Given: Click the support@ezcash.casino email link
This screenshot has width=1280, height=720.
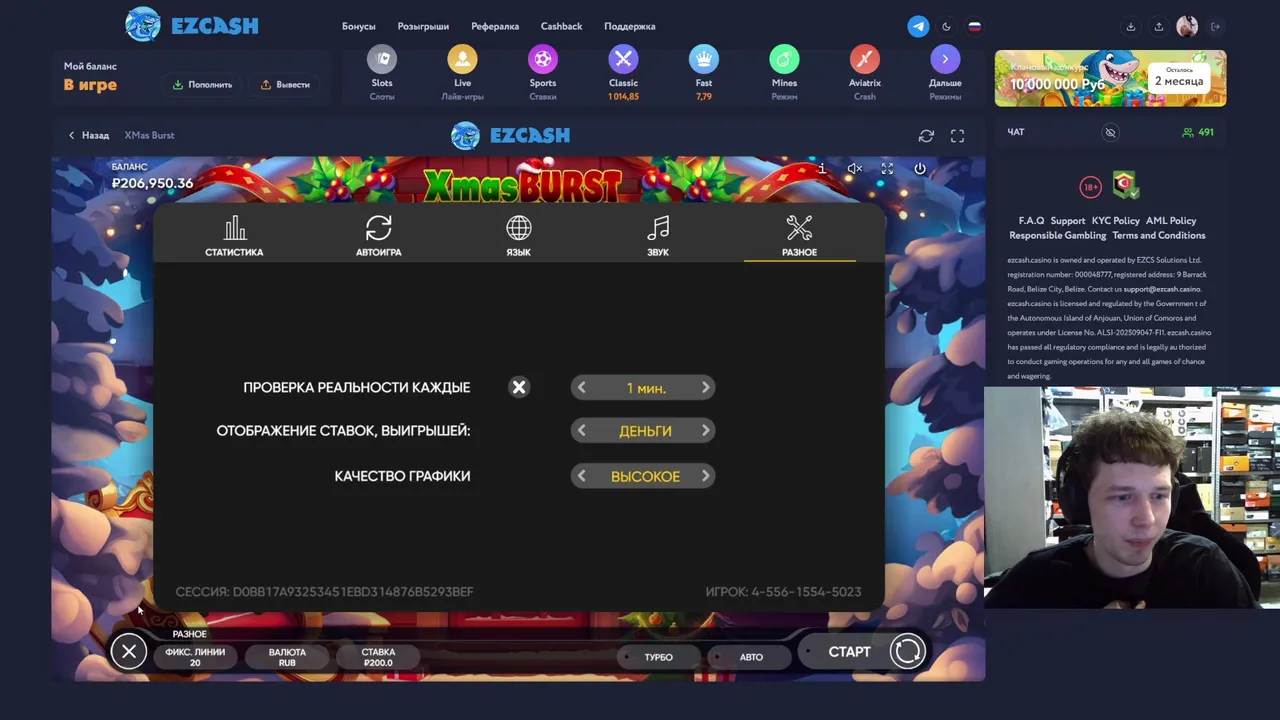Looking at the screenshot, I should (x=1162, y=289).
